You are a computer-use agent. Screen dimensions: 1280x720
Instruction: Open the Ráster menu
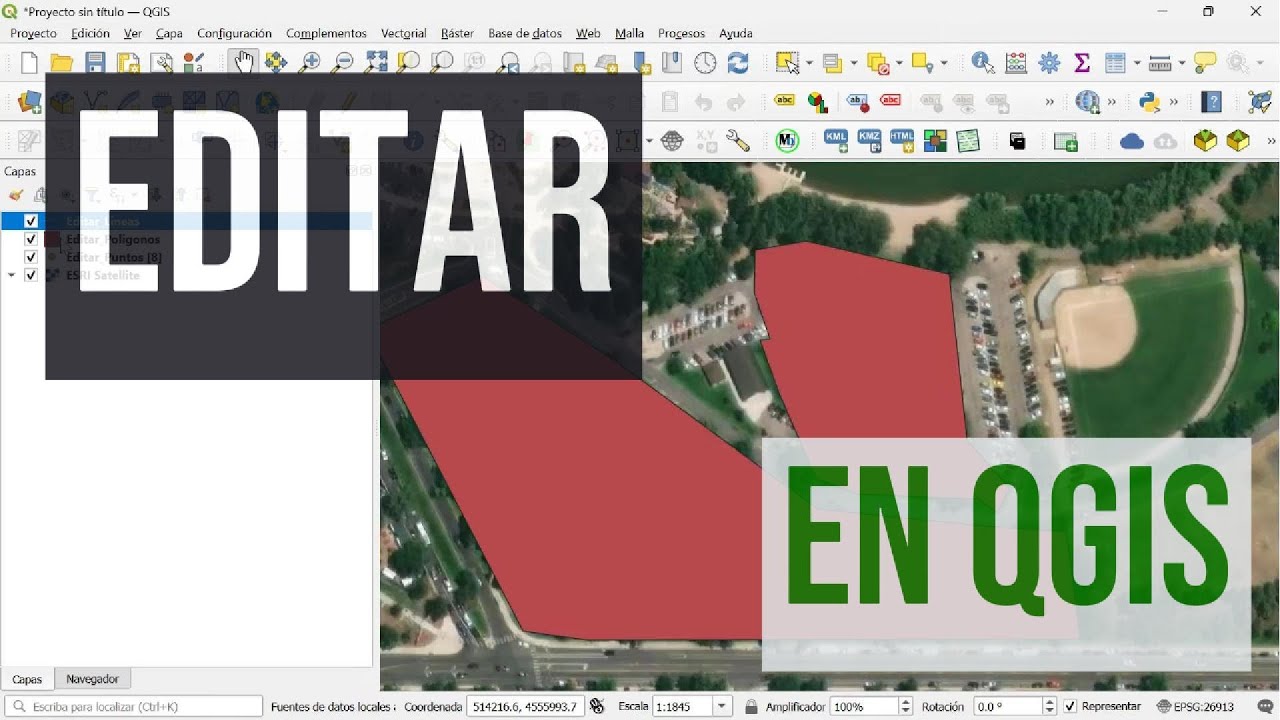pyautogui.click(x=457, y=33)
